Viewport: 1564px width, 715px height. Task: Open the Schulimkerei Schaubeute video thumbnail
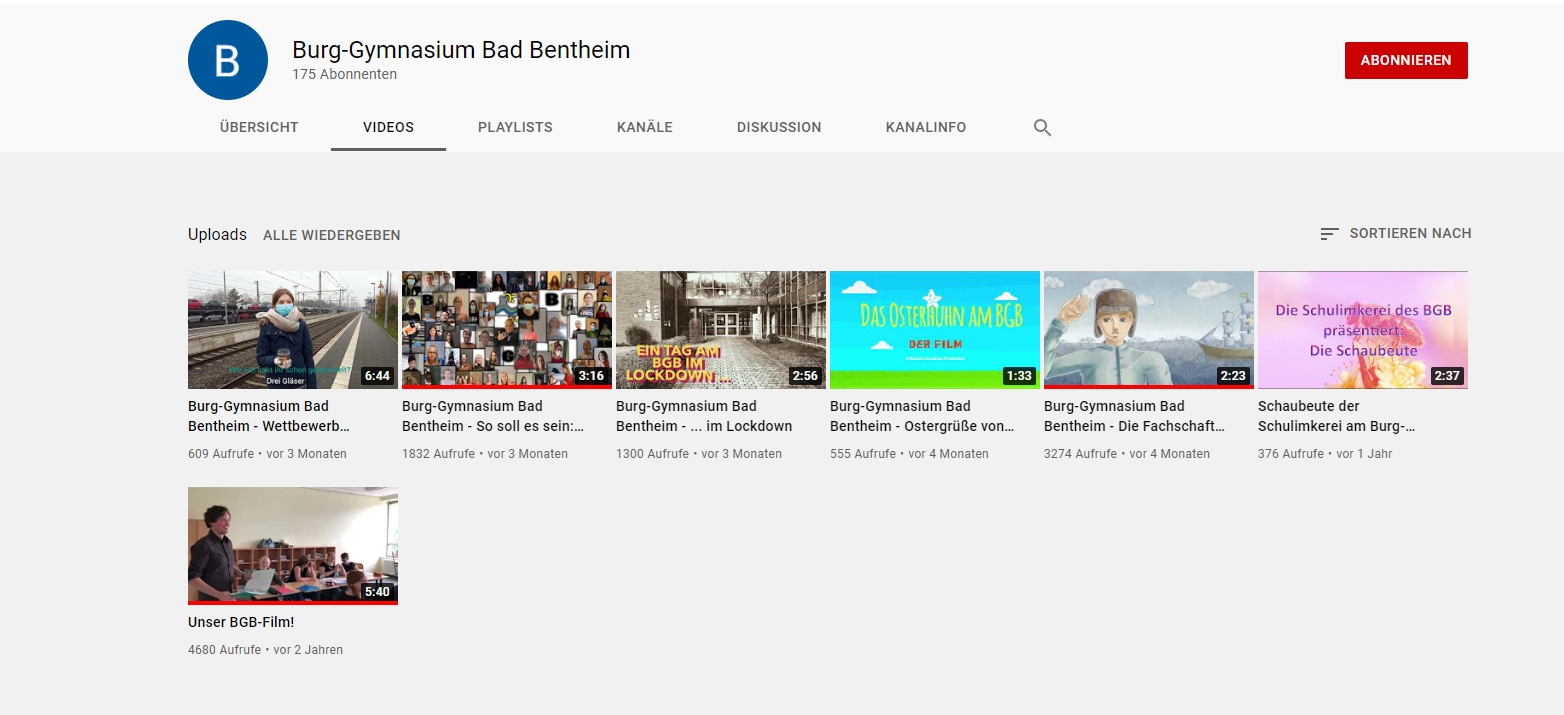click(1363, 330)
